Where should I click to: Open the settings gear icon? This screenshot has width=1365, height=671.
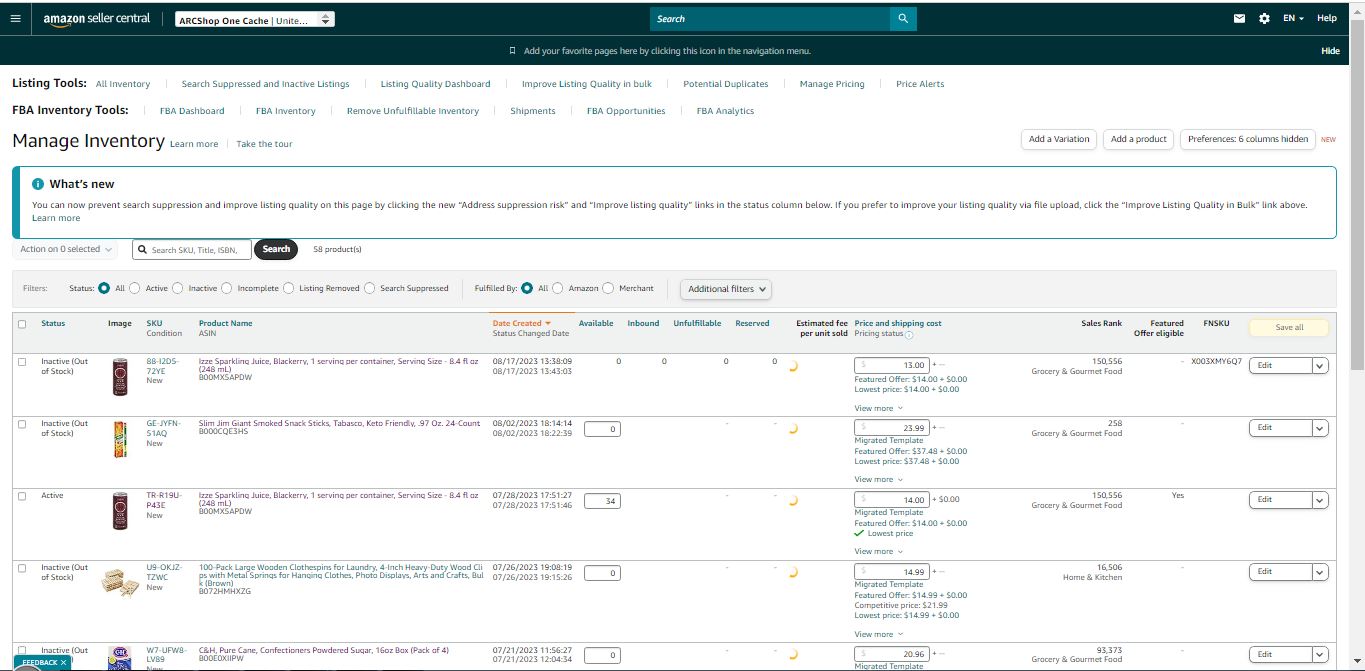click(1264, 19)
